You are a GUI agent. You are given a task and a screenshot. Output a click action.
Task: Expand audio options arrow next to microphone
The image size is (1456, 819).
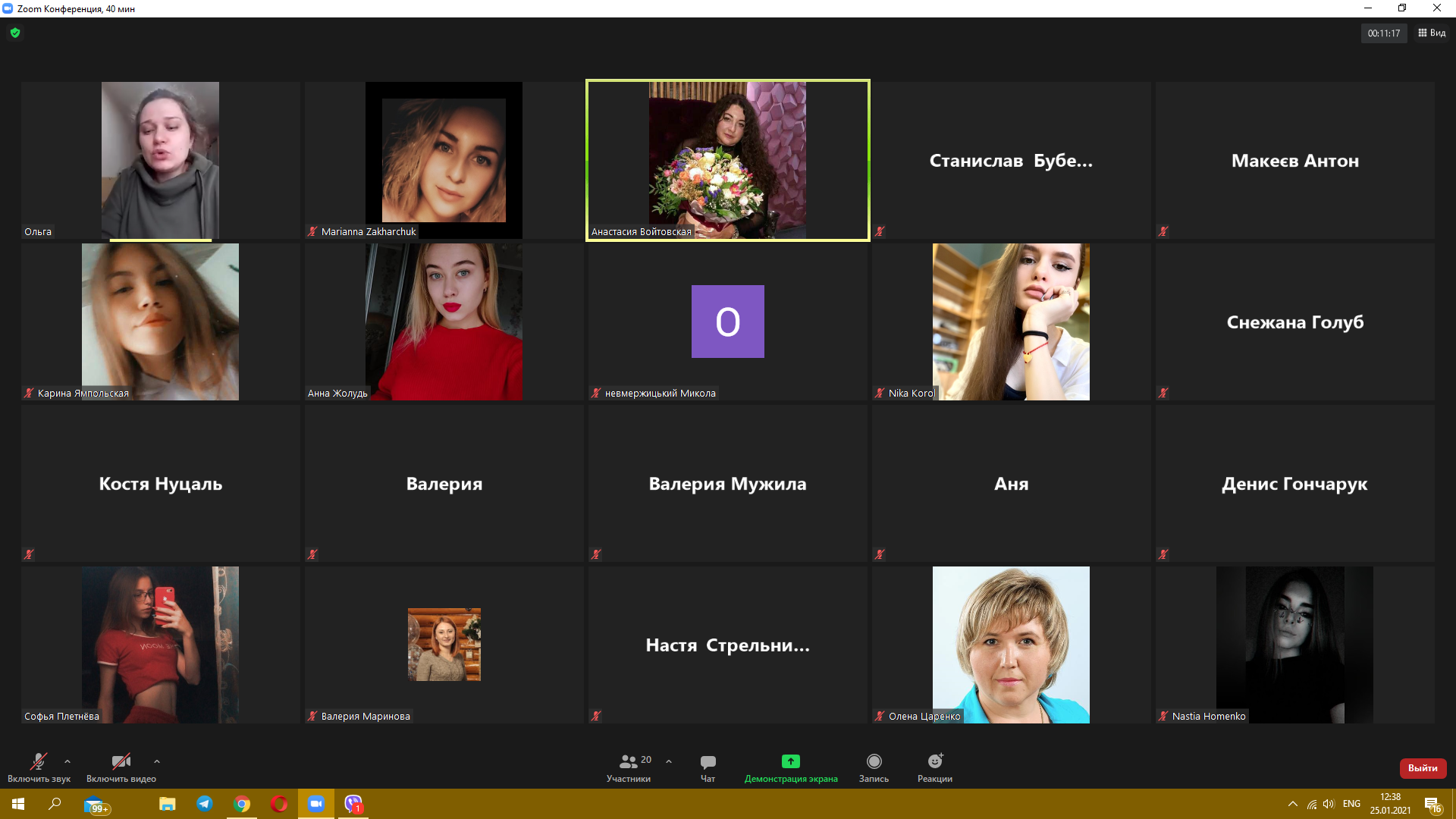coord(67,761)
